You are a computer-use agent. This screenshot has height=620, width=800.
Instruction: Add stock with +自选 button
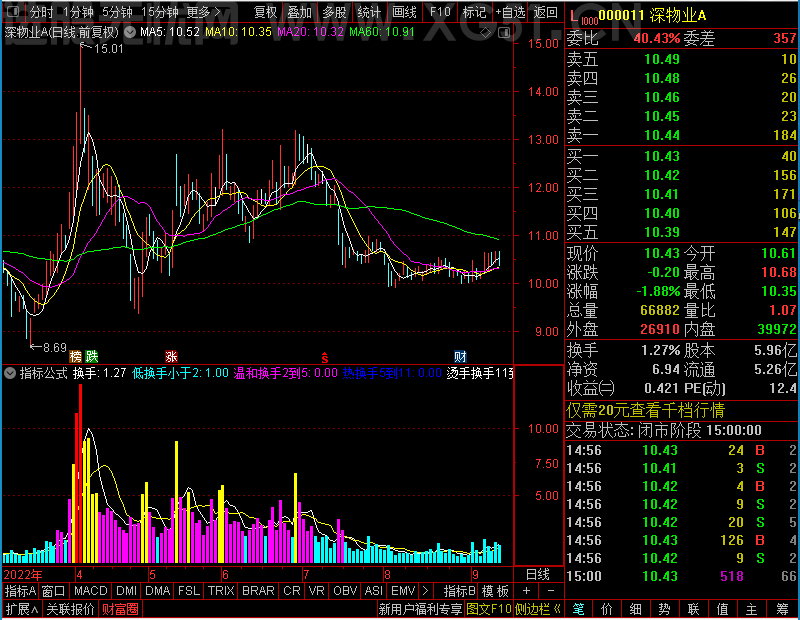coord(510,12)
